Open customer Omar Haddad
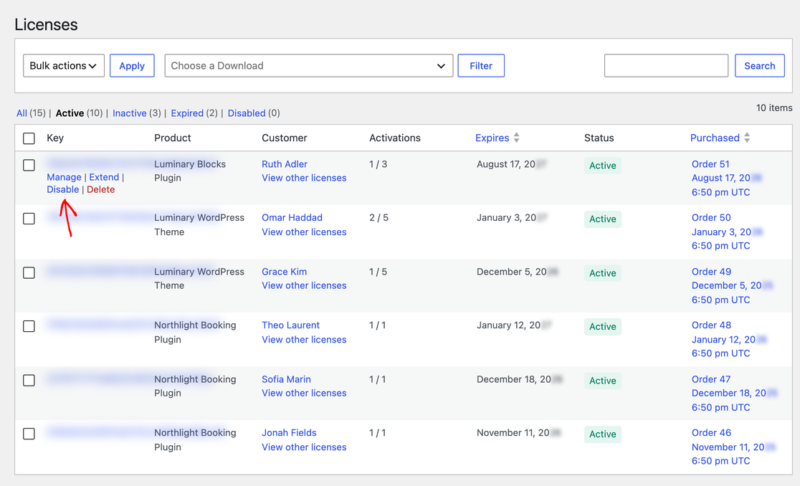Screen dimensions: 800x486 tap(292, 218)
